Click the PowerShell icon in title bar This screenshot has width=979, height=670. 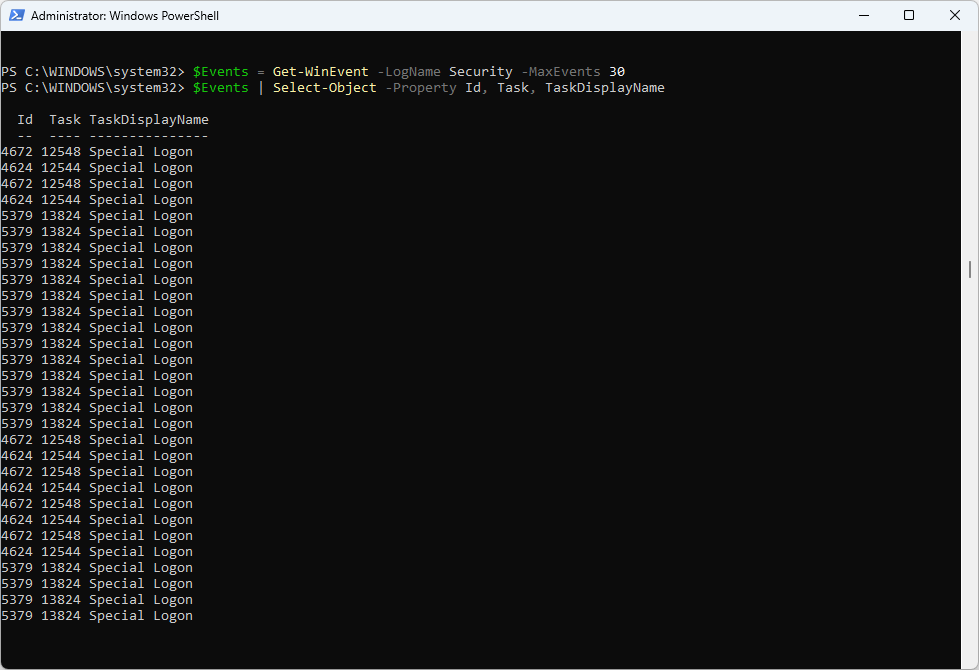16,16
